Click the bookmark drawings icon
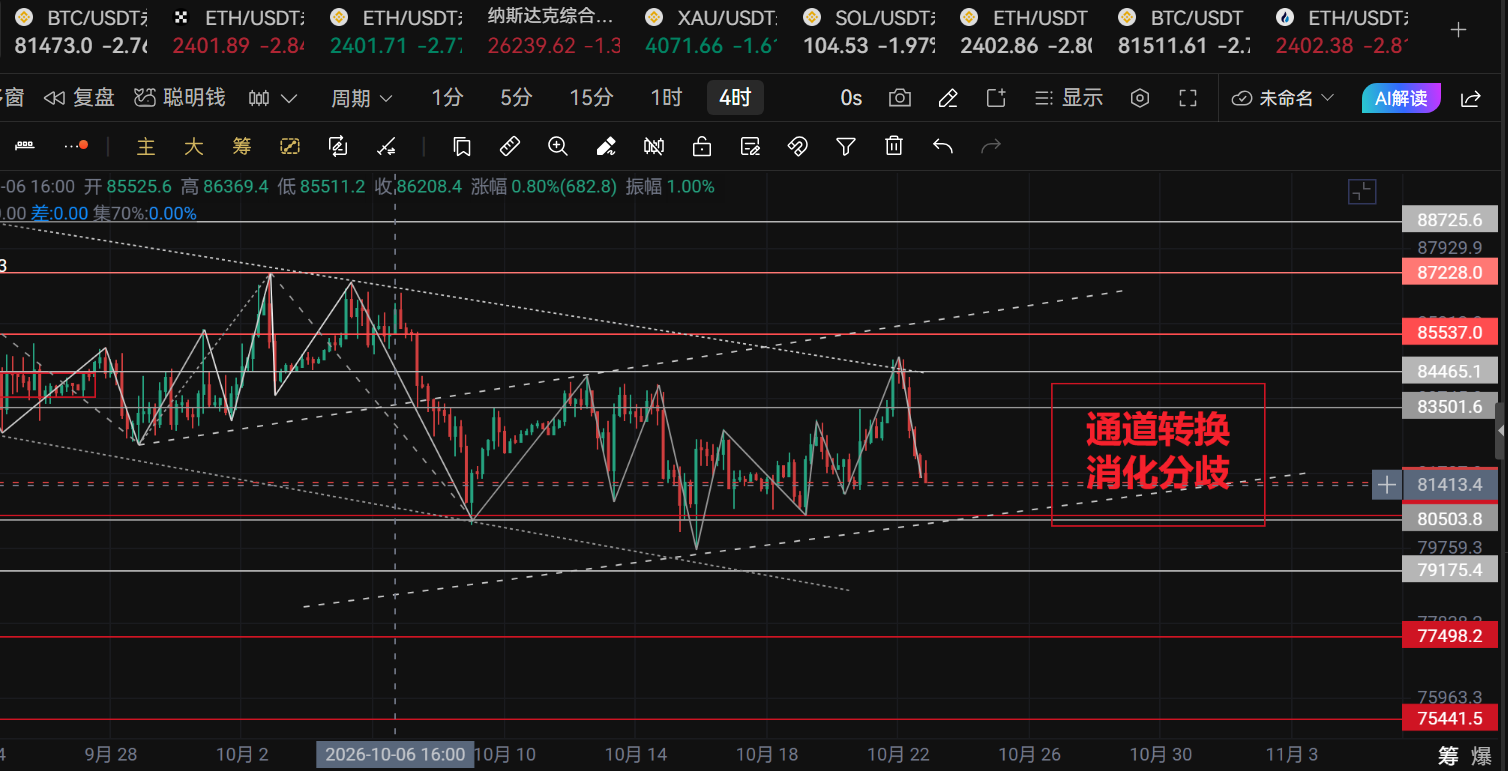The image size is (1508, 771). coord(462,147)
